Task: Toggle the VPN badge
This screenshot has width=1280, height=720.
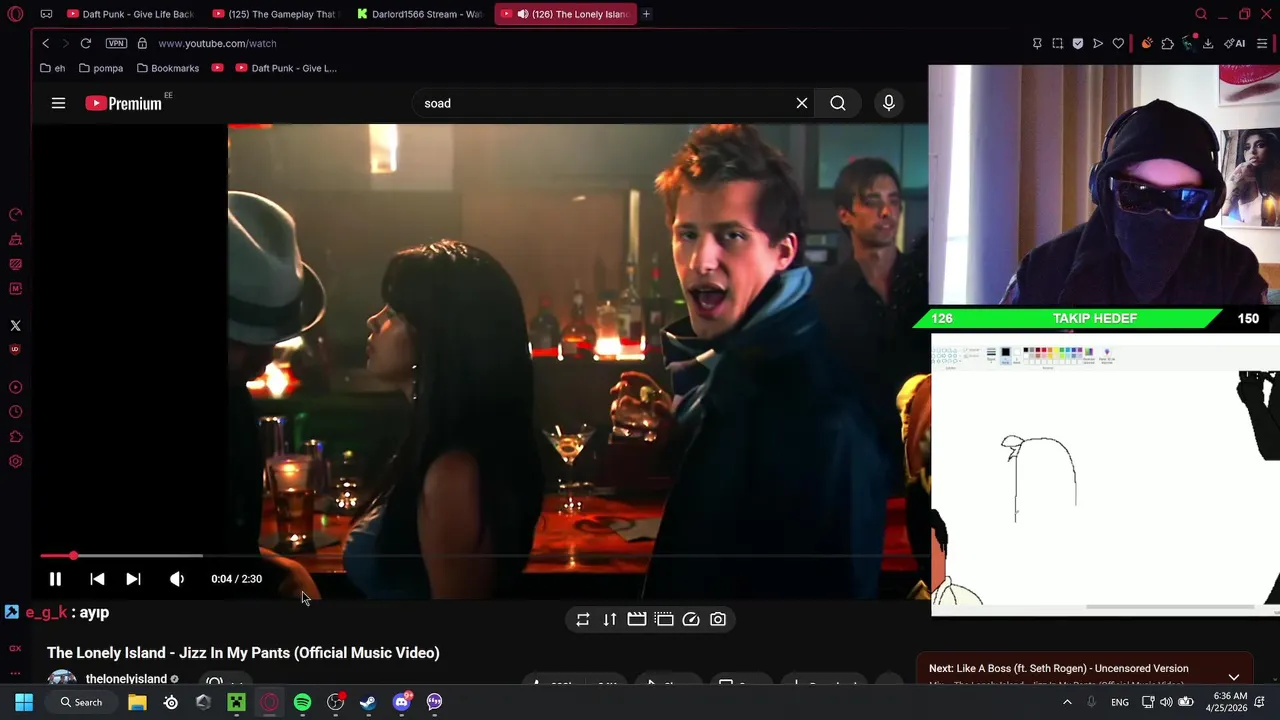Action: (116, 43)
